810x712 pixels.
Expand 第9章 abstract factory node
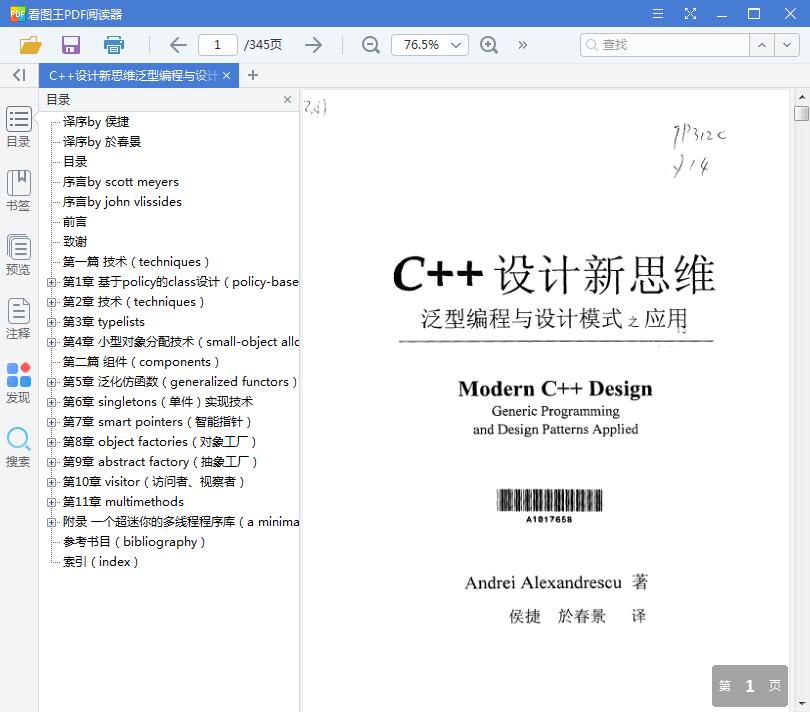(51, 462)
